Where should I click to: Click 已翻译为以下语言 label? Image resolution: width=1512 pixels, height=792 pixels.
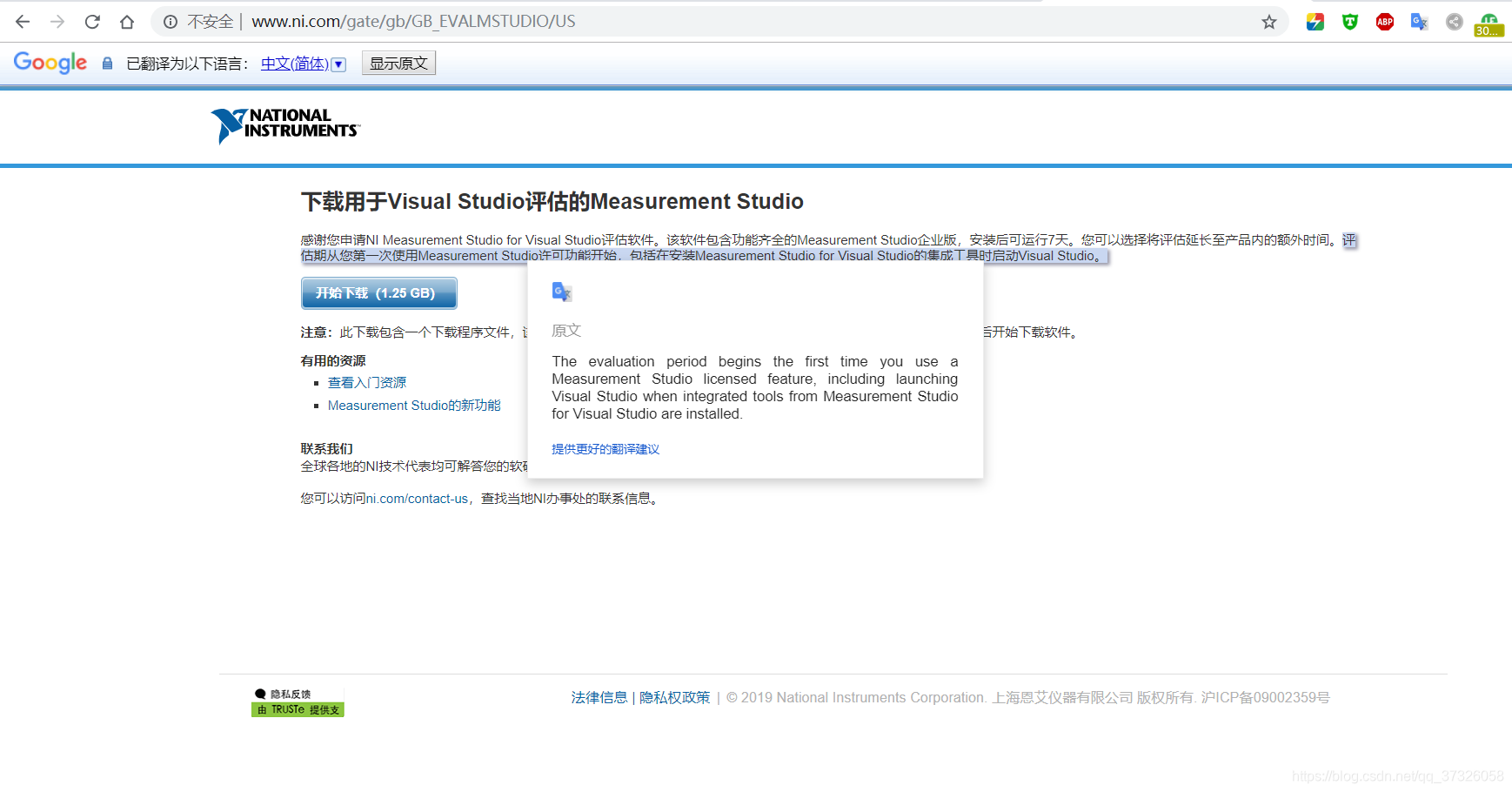pos(189,64)
